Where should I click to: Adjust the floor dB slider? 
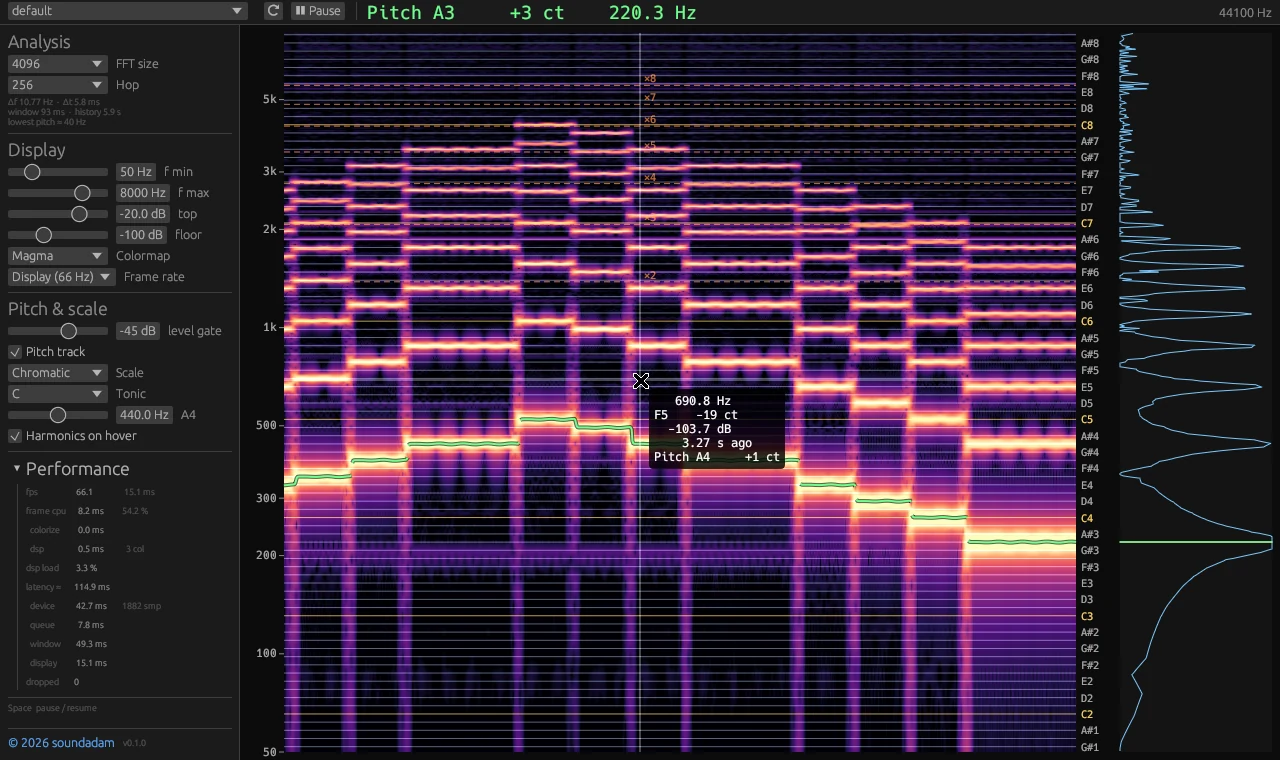pyautogui.click(x=58, y=235)
